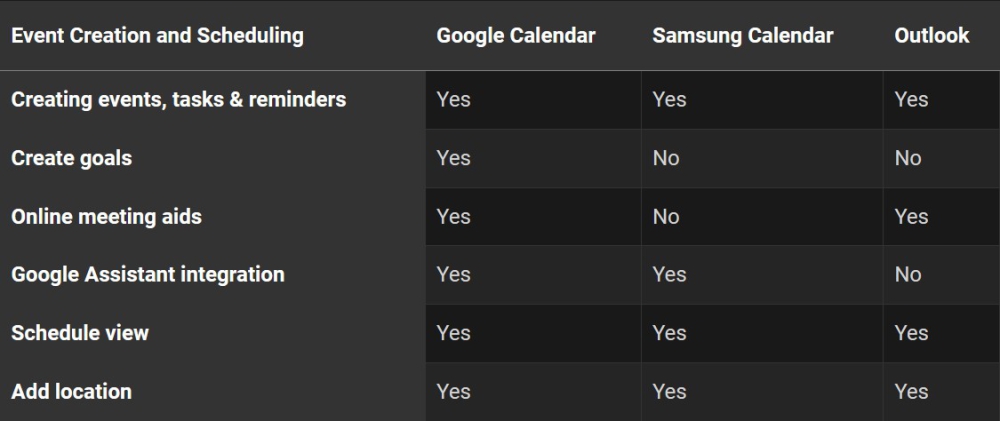Click Outlook's Yes for Online meeting aids
Viewport: 1000px width, 421px height.
(911, 216)
